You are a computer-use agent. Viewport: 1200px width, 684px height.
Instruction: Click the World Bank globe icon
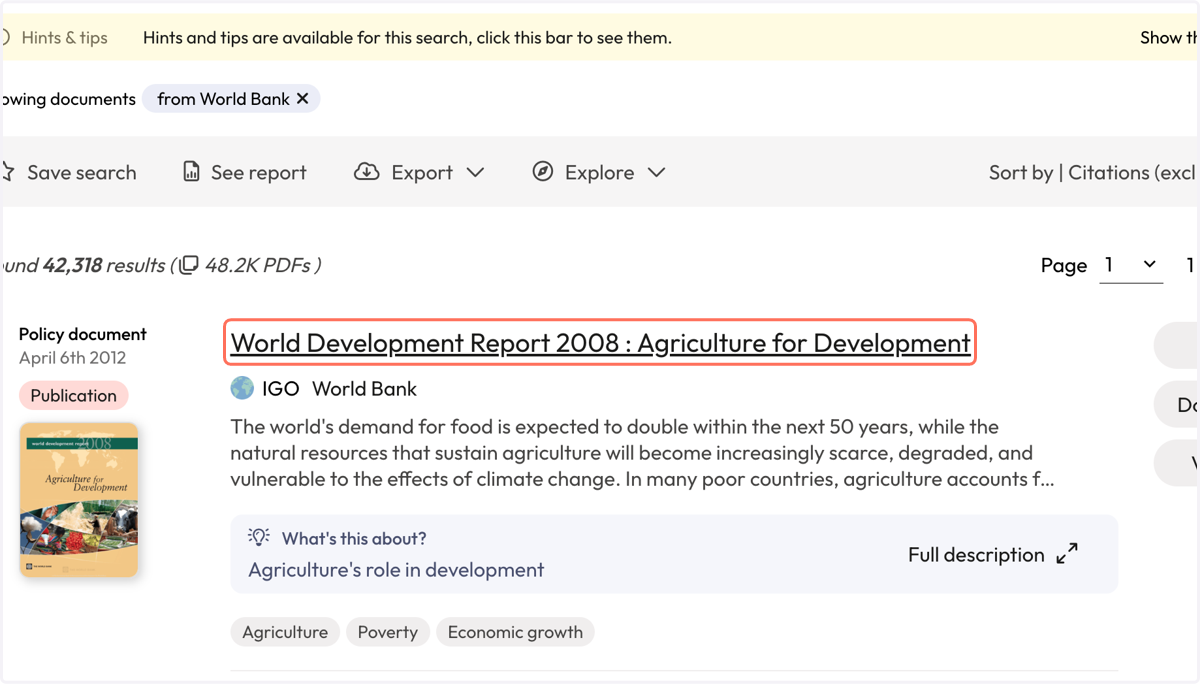coord(242,388)
